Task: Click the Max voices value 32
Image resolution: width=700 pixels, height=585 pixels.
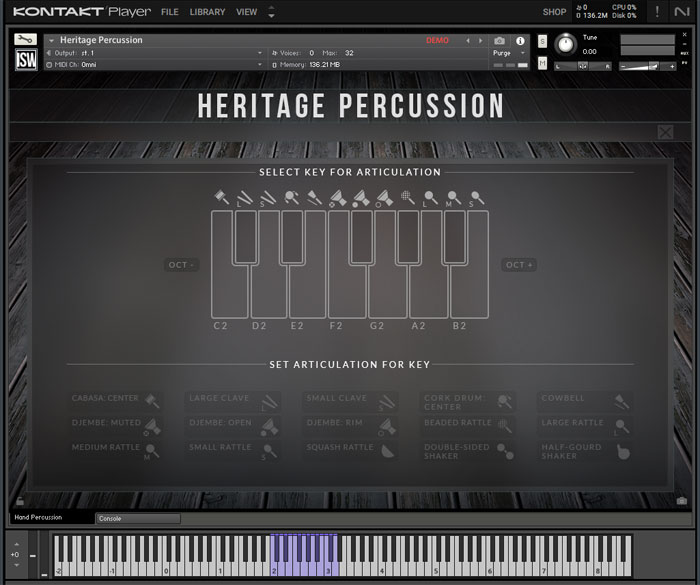Action: 349,53
